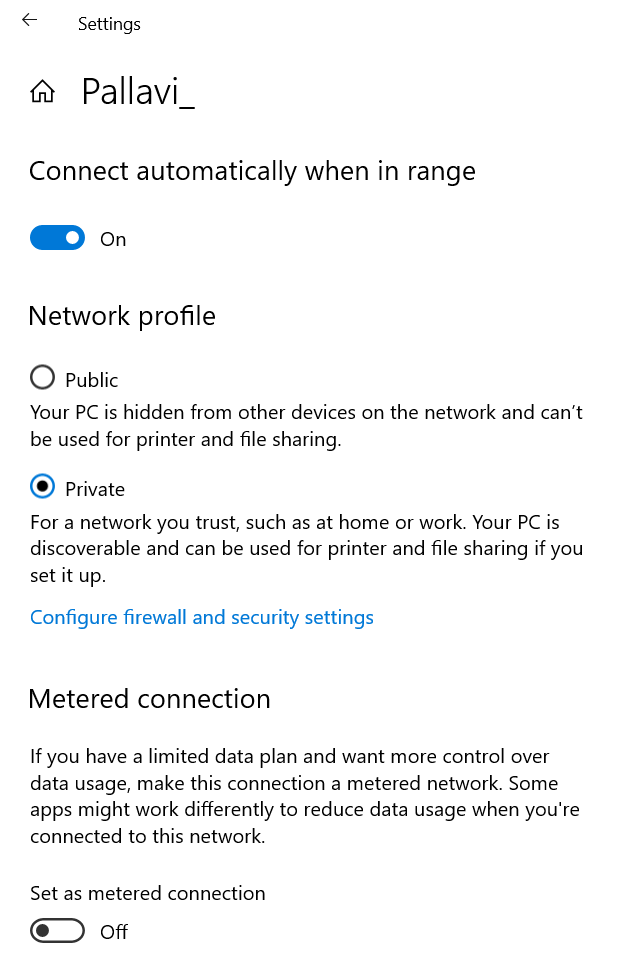
Task: Click the Public profile description text
Action: [306, 425]
